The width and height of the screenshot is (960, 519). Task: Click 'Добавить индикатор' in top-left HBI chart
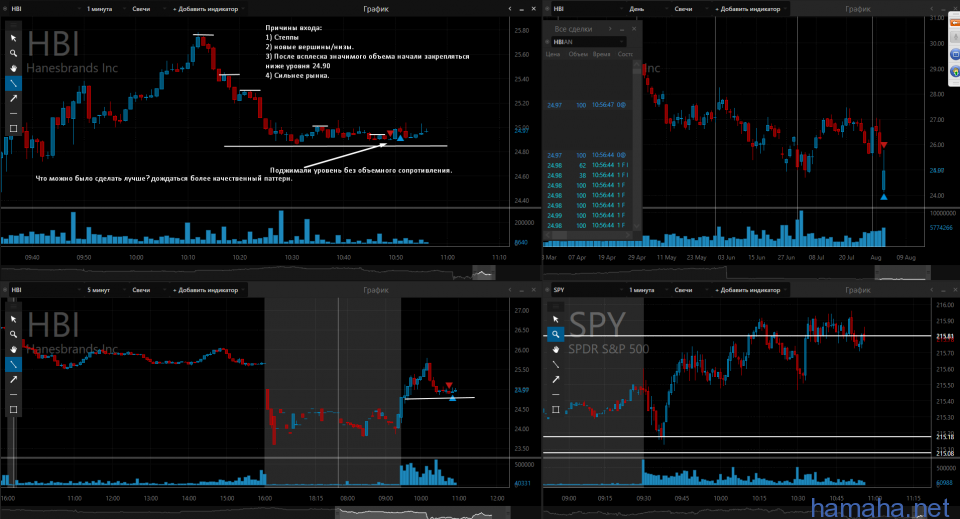(206, 9)
